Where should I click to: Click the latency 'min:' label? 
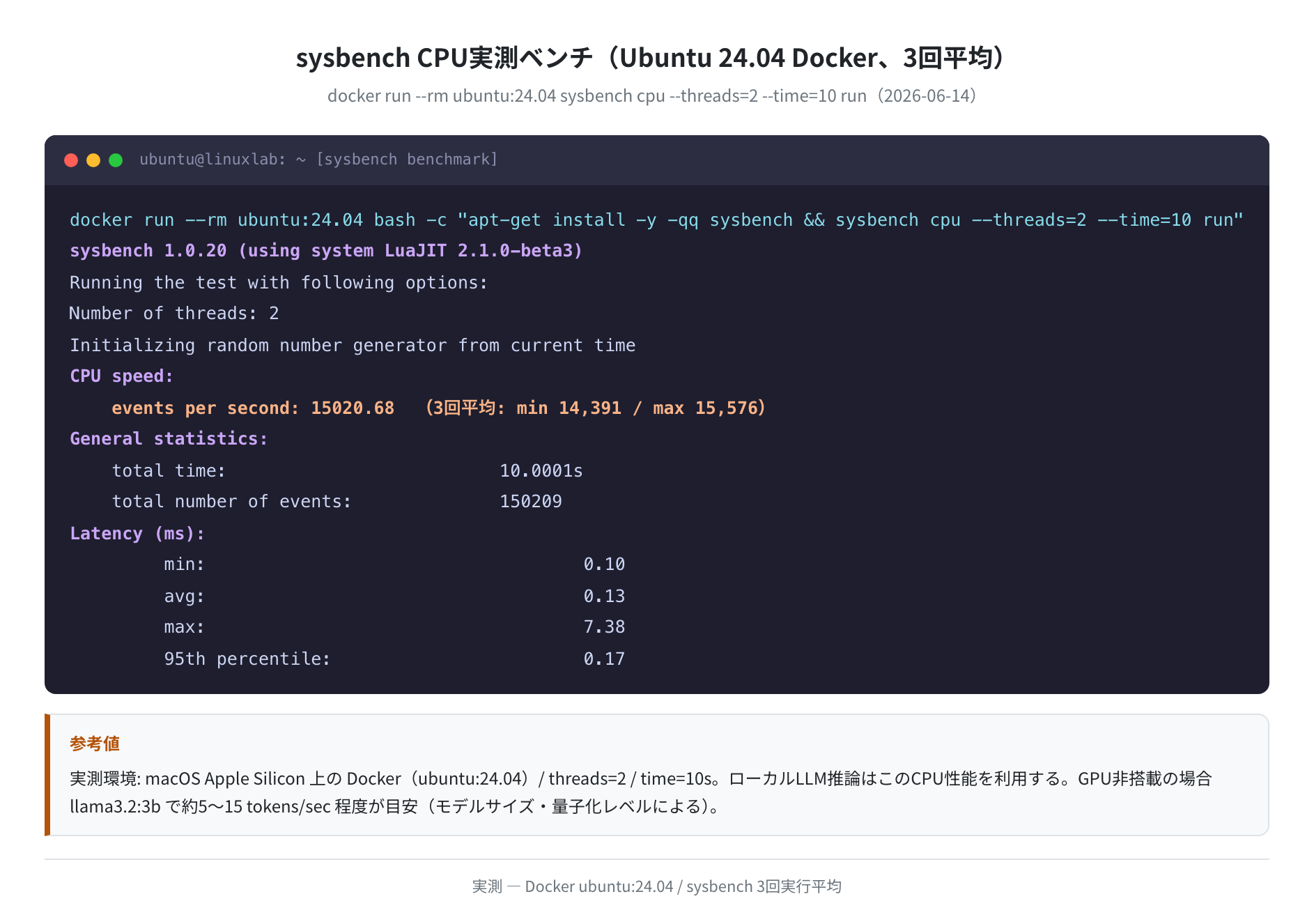pos(185,564)
